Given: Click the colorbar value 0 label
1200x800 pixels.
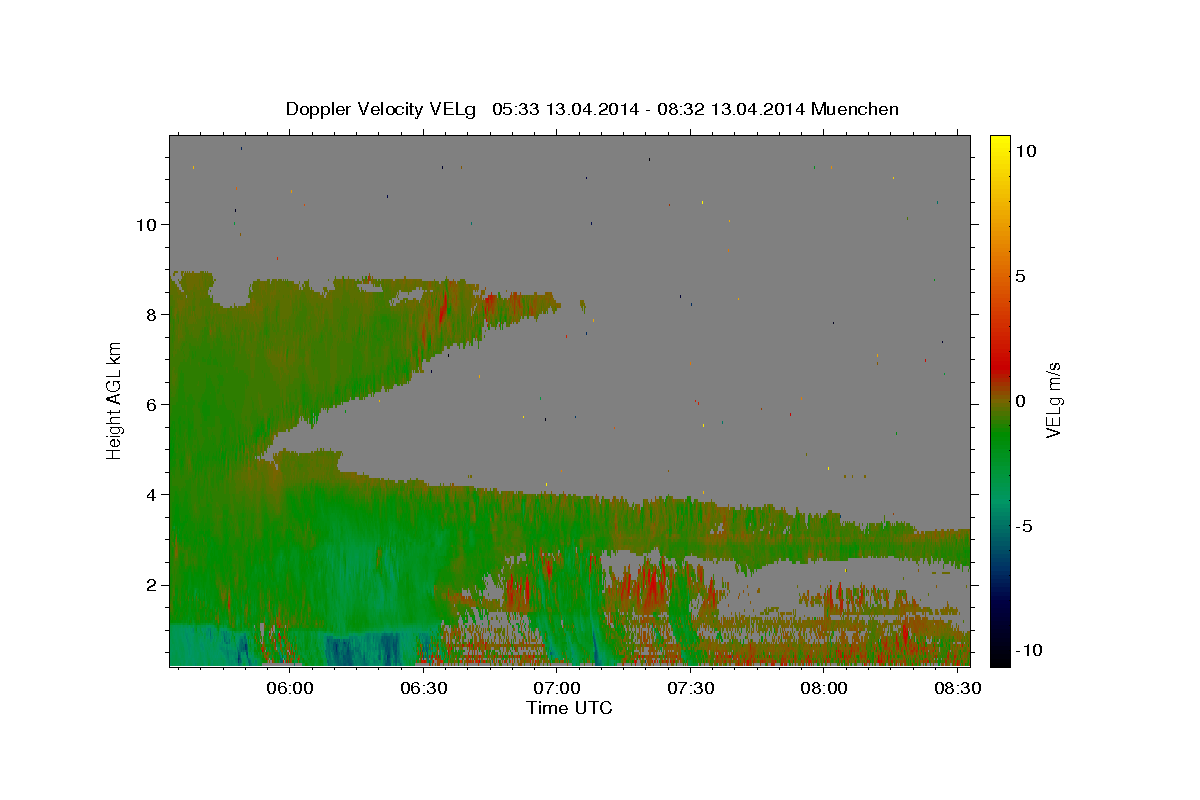Looking at the screenshot, I should tap(1020, 401).
